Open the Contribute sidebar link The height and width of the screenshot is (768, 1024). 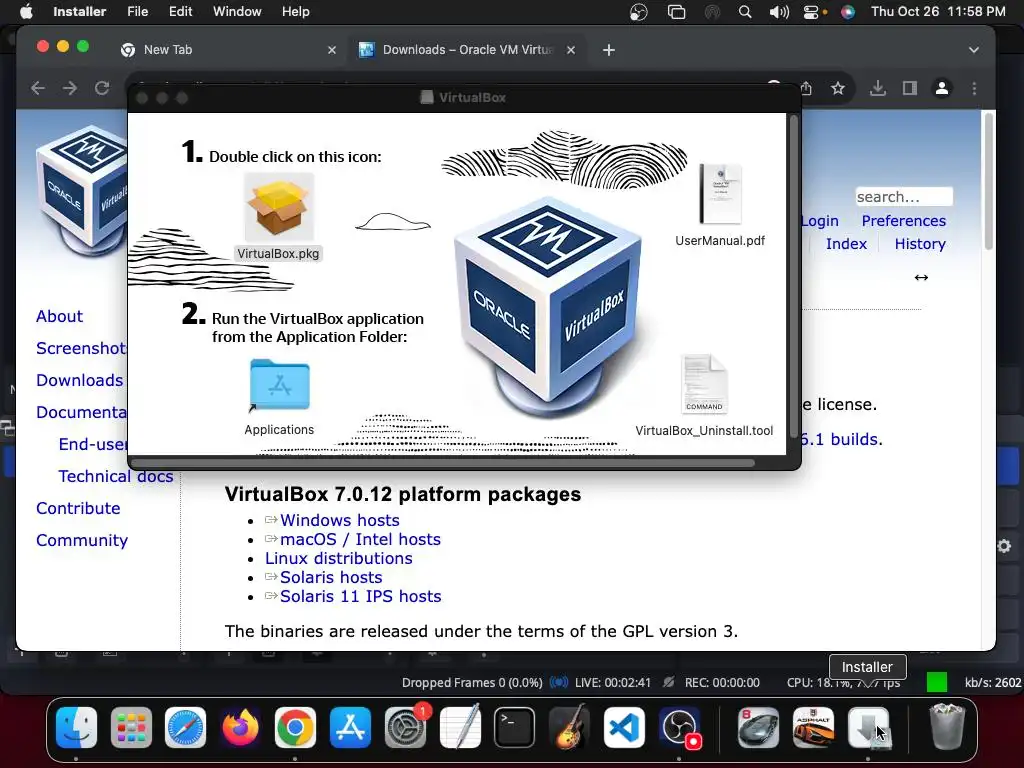tap(78, 508)
